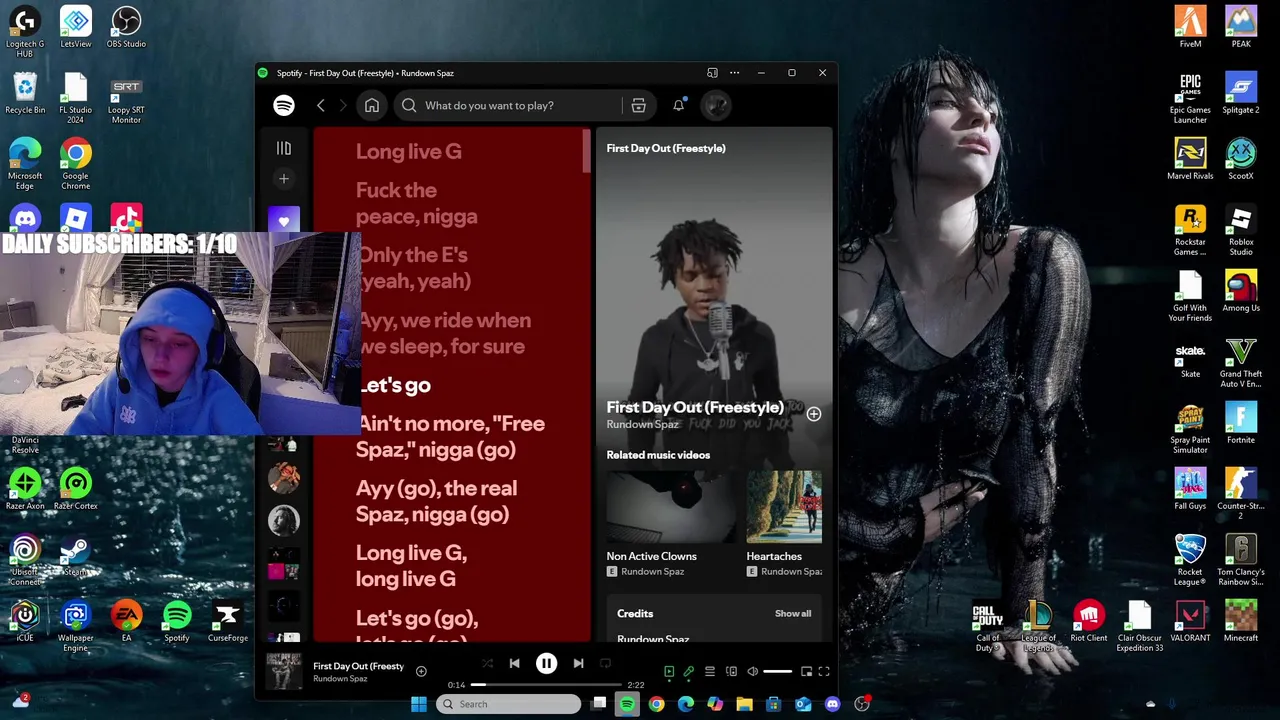The image size is (1280, 720).
Task: Open Epic Games Launcher desktop icon
Action: click(1190, 98)
